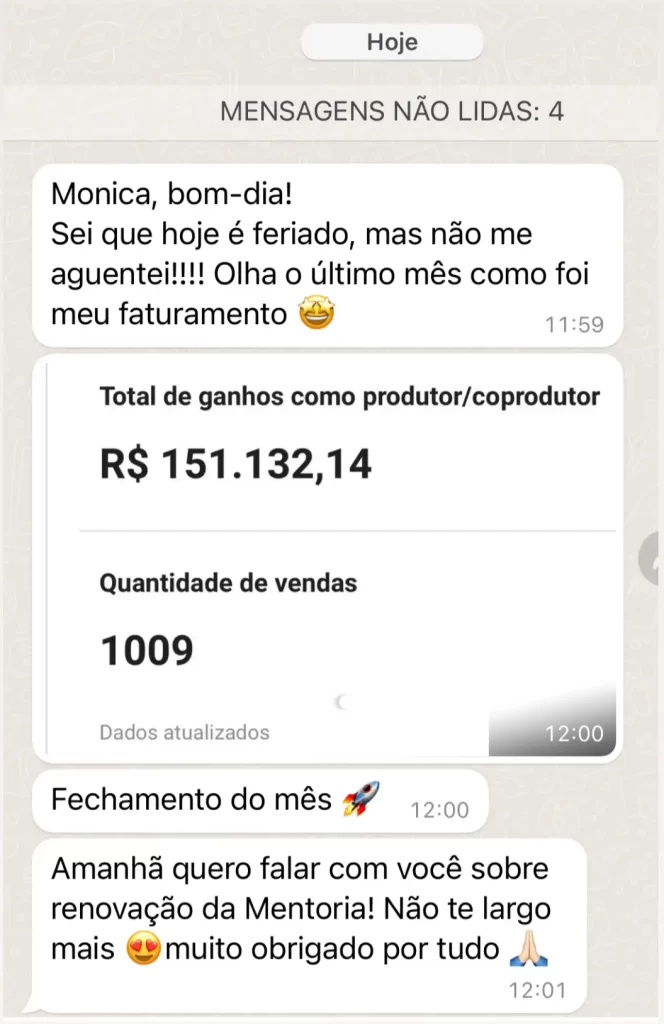664x1024 pixels.
Task: Tap the Hoje date pill
Action: pos(392,42)
